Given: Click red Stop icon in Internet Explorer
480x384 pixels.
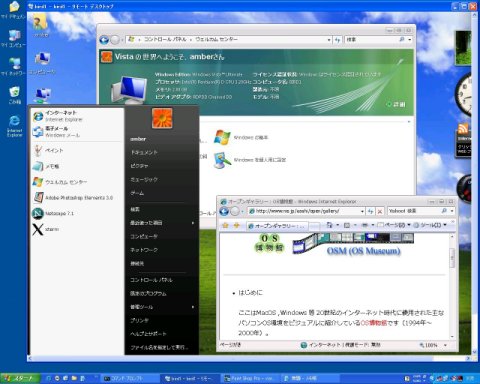Looking at the screenshot, I should (380, 211).
